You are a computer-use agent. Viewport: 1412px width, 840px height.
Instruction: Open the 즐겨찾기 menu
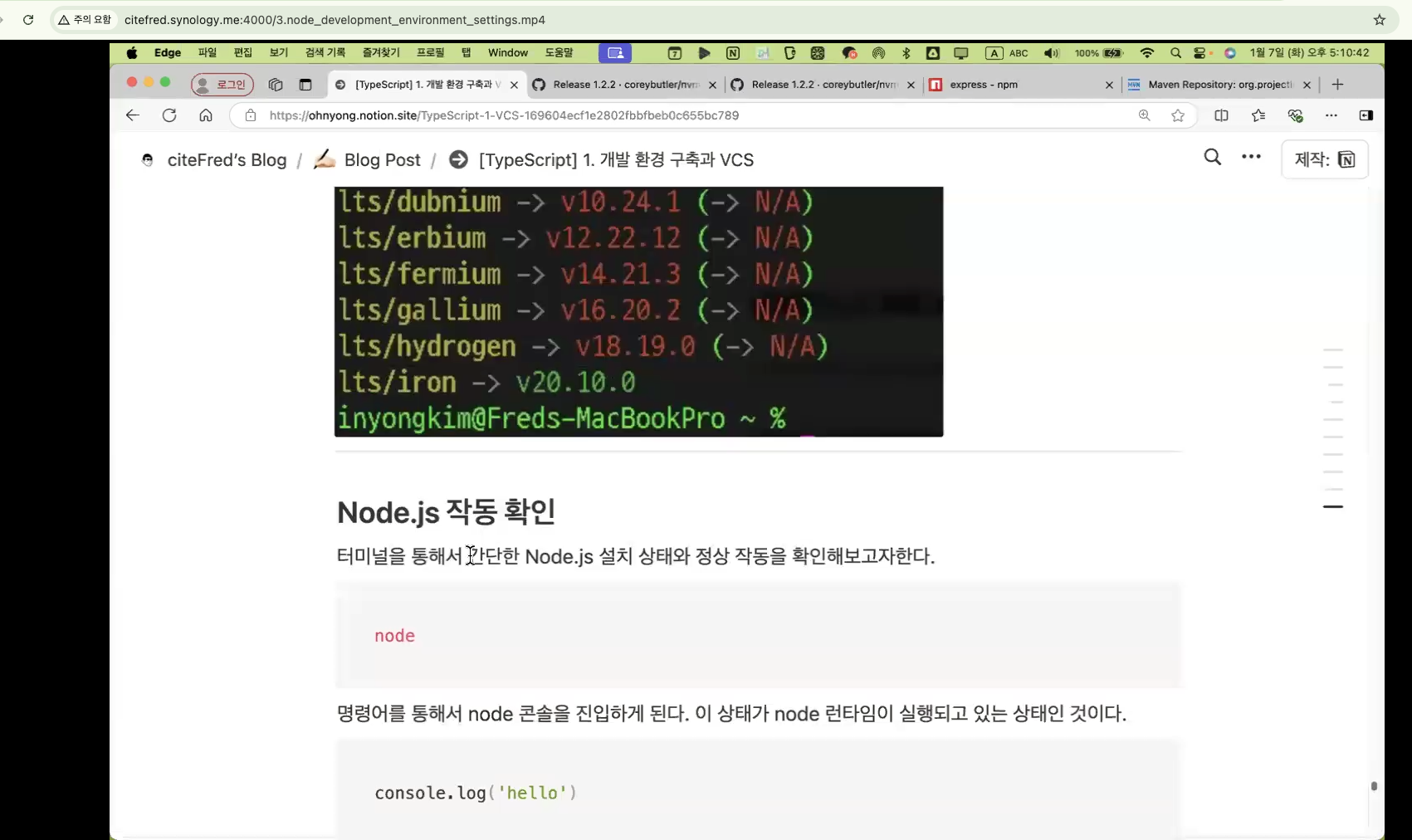point(381,53)
